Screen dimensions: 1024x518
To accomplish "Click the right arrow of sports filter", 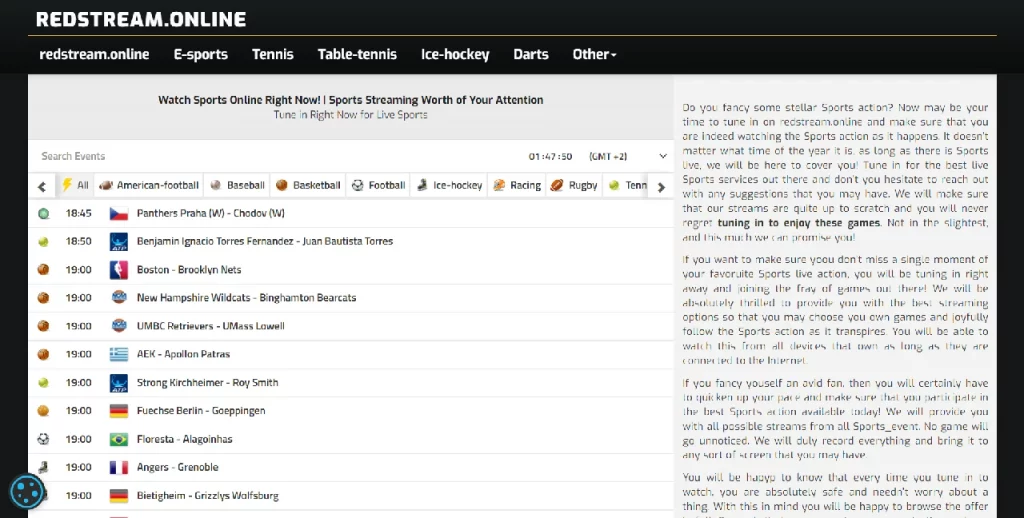I will [x=661, y=187].
